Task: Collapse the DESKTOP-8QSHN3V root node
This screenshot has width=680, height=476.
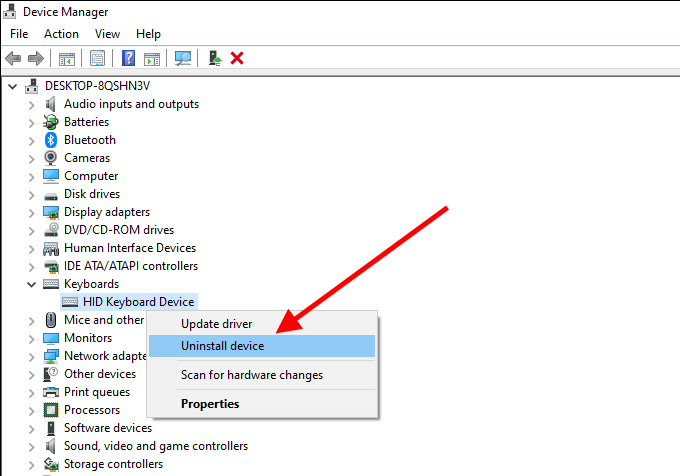Action: pos(13,87)
